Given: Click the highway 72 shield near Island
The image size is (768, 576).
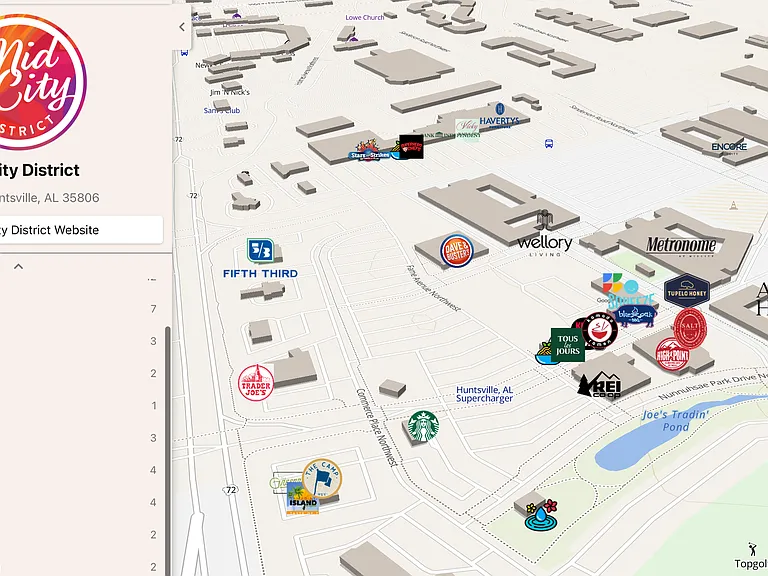Looking at the screenshot, I should click(230, 490).
